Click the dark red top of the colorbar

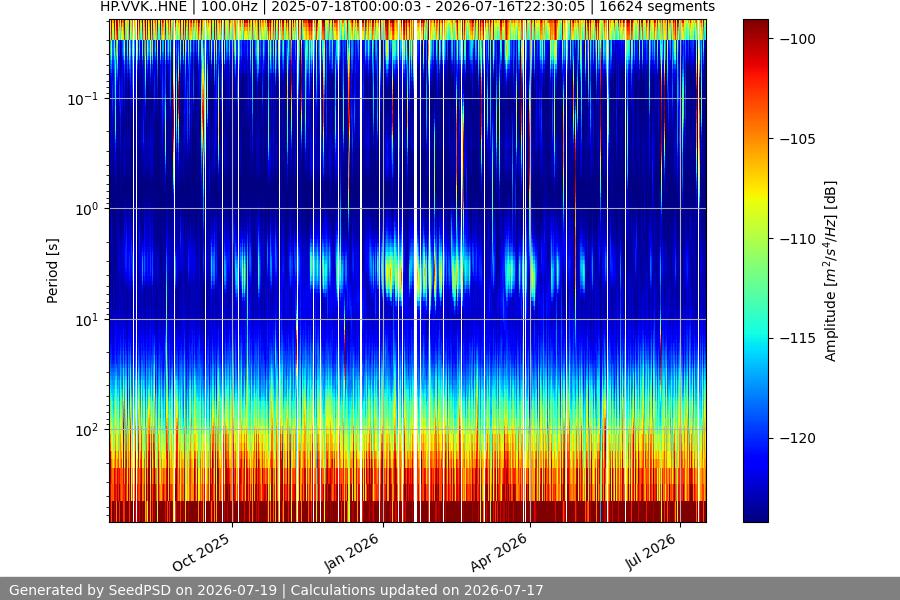[755, 26]
